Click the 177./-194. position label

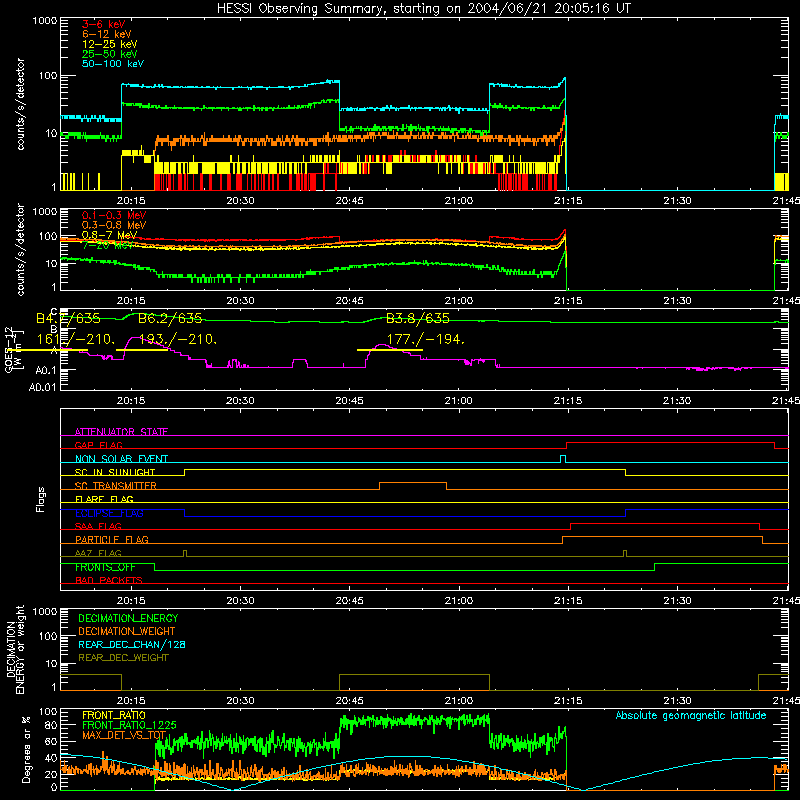[426, 339]
